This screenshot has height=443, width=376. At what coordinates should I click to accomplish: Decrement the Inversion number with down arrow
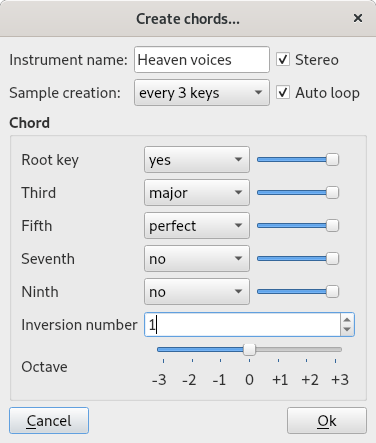pos(347,329)
